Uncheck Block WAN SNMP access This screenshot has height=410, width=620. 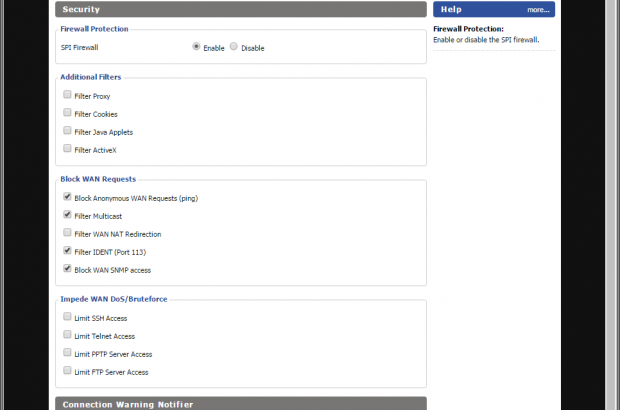[x=67, y=269]
